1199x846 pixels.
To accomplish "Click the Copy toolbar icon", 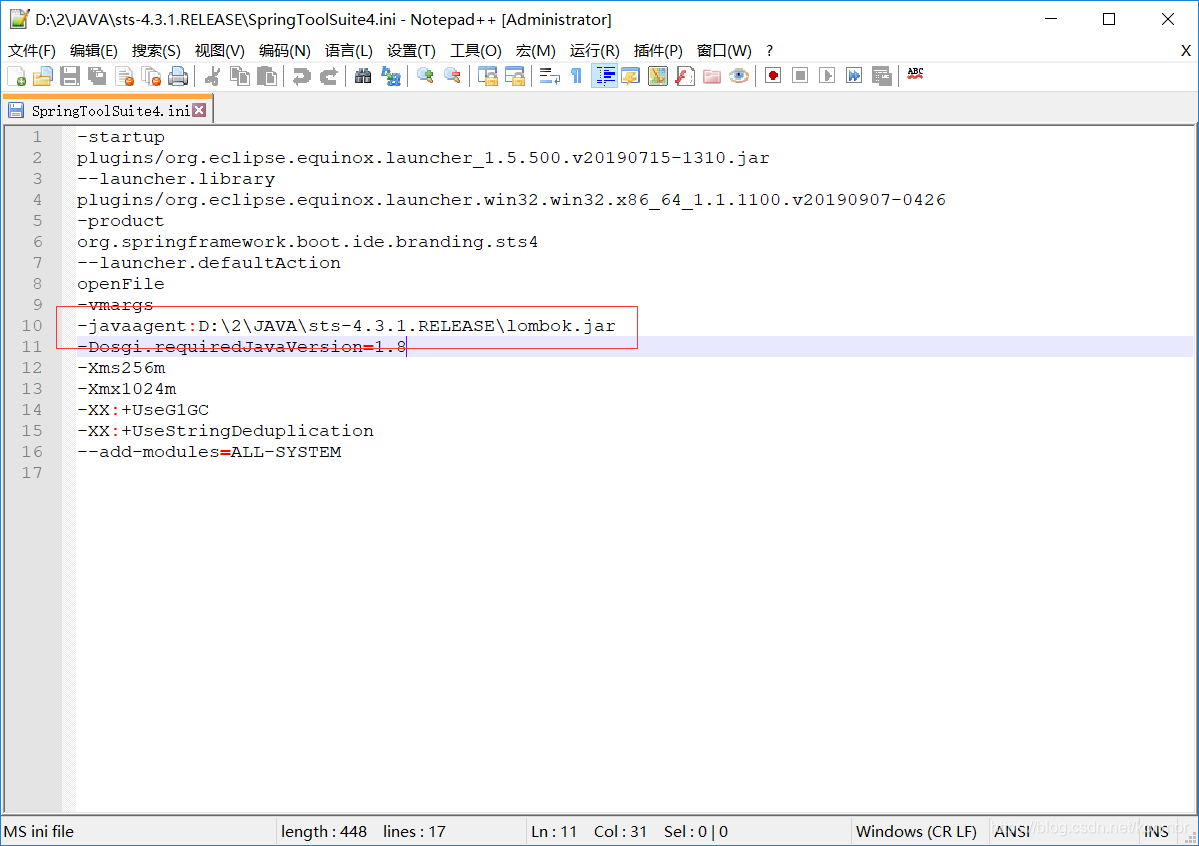I will coord(240,76).
